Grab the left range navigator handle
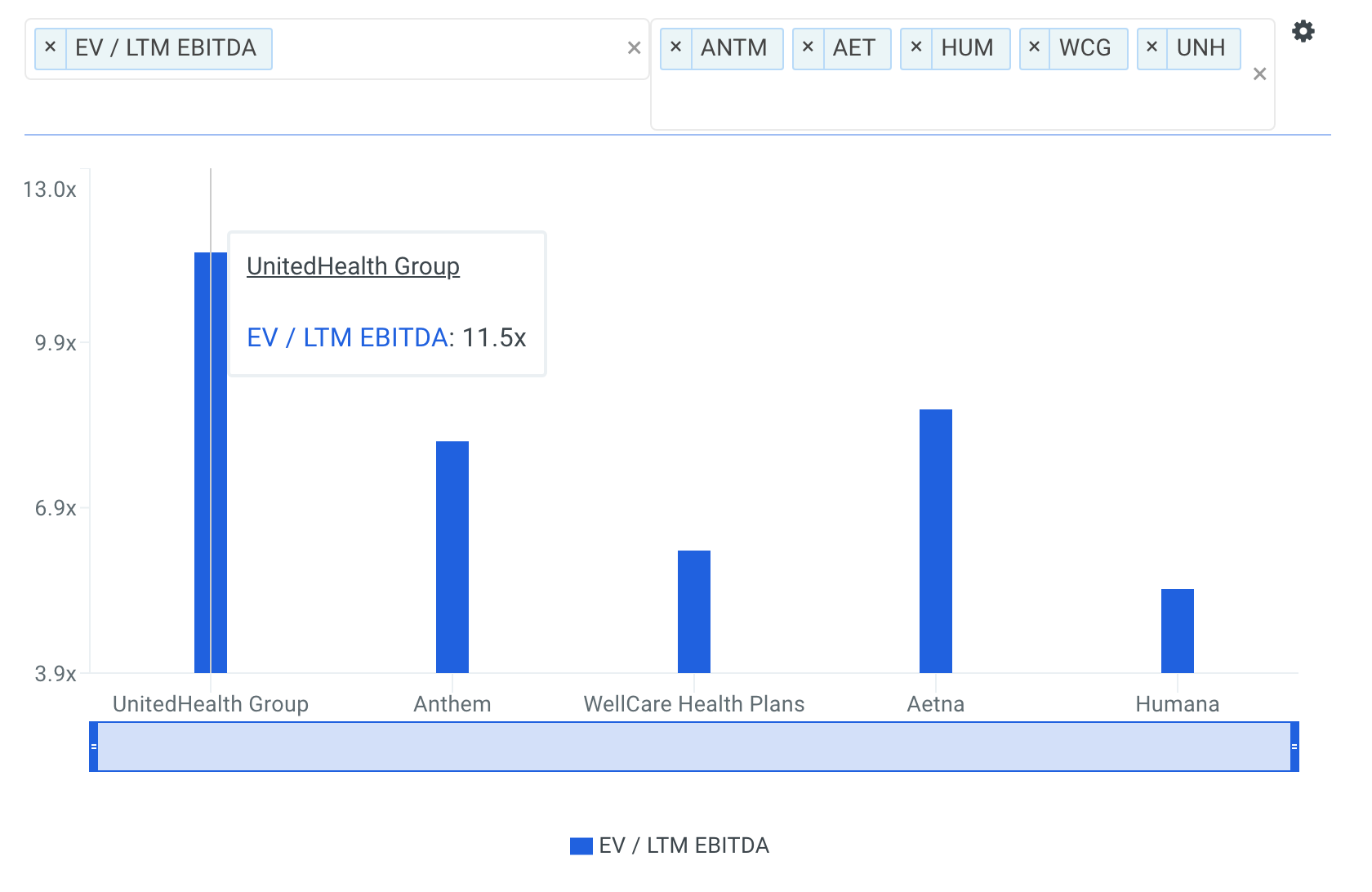Viewport: 1372px width, 892px height. [x=94, y=747]
